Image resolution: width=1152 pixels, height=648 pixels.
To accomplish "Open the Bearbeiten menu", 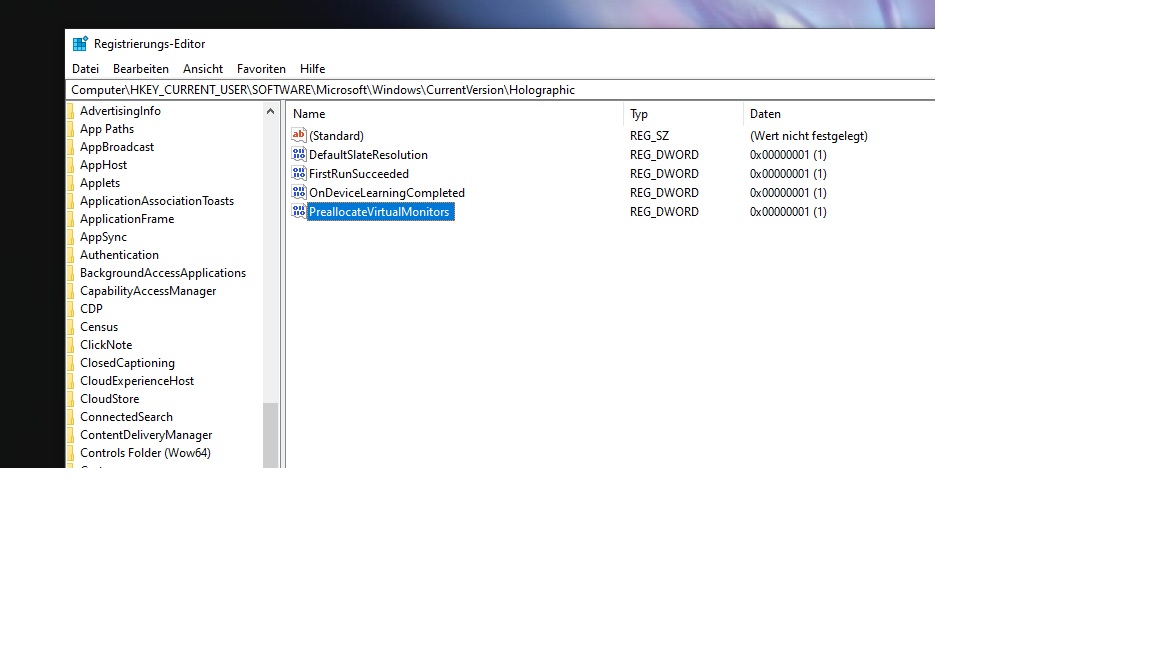I will (x=140, y=68).
